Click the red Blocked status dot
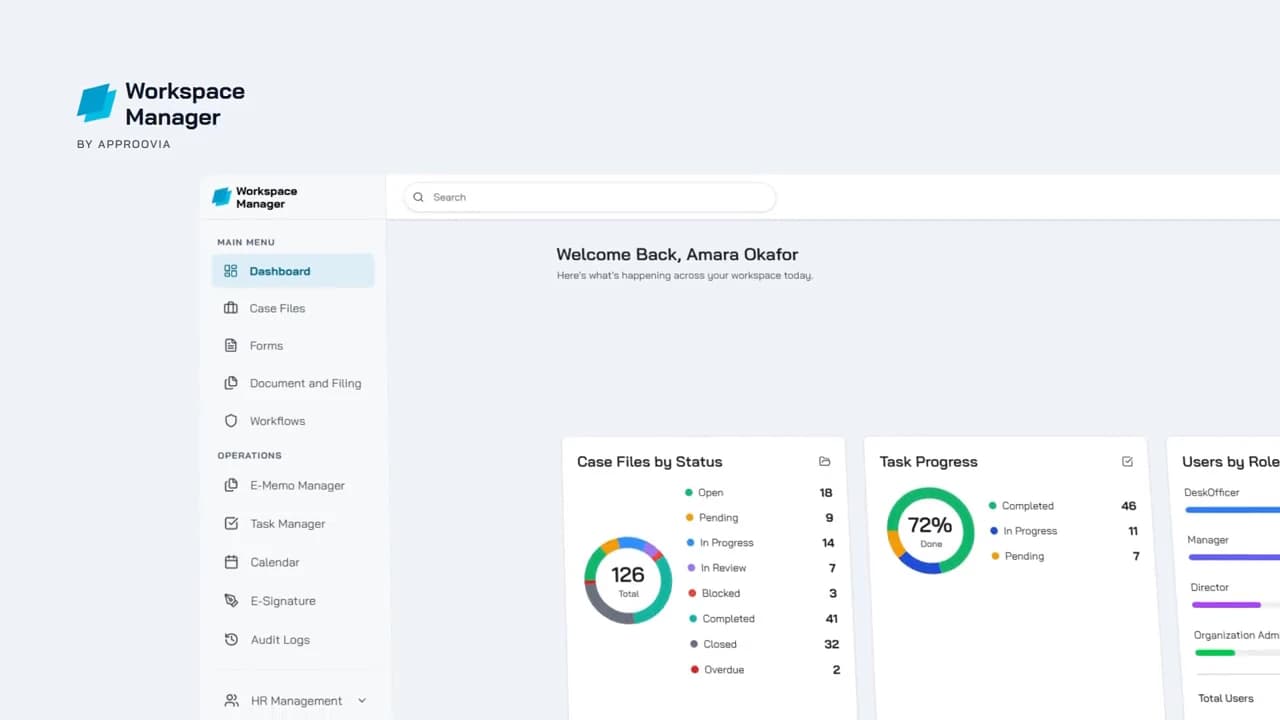 pyautogui.click(x=692, y=593)
